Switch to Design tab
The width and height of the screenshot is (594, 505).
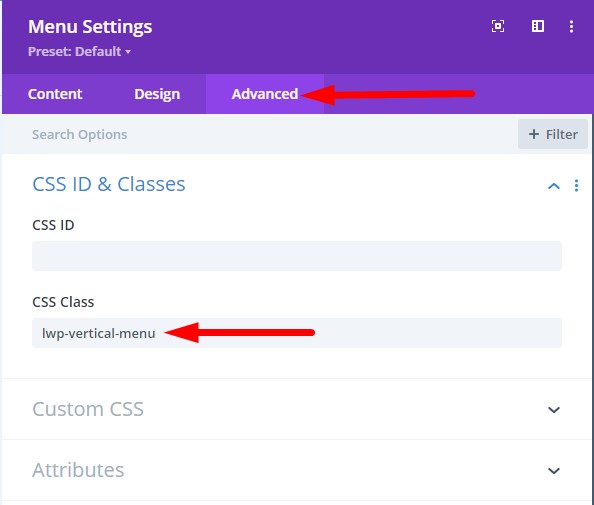click(x=157, y=94)
